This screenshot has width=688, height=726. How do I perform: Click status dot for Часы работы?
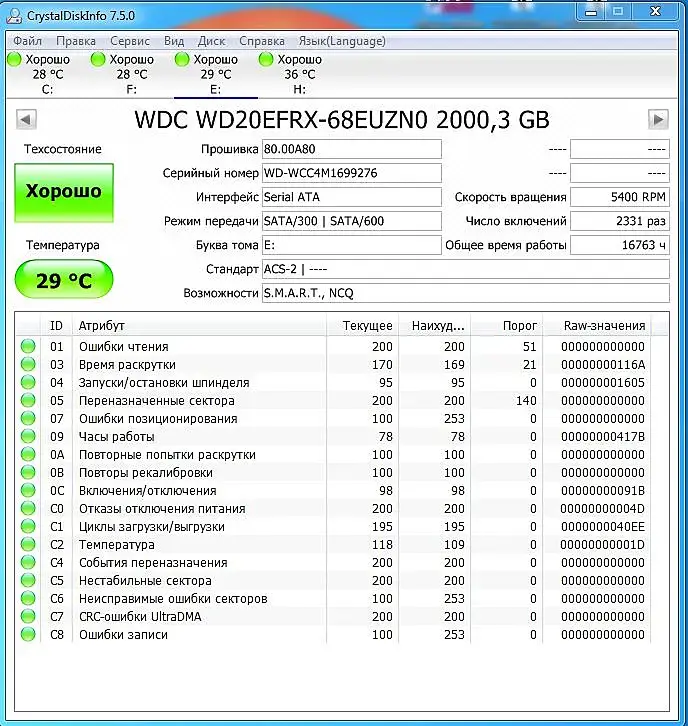point(28,436)
